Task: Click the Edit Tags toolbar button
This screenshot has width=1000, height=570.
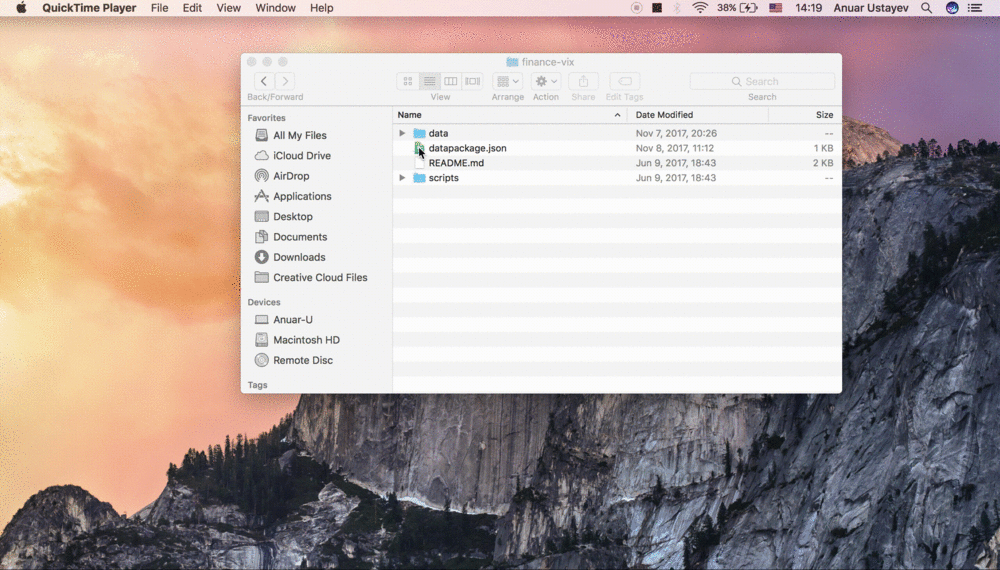Action: pyautogui.click(x=624, y=81)
